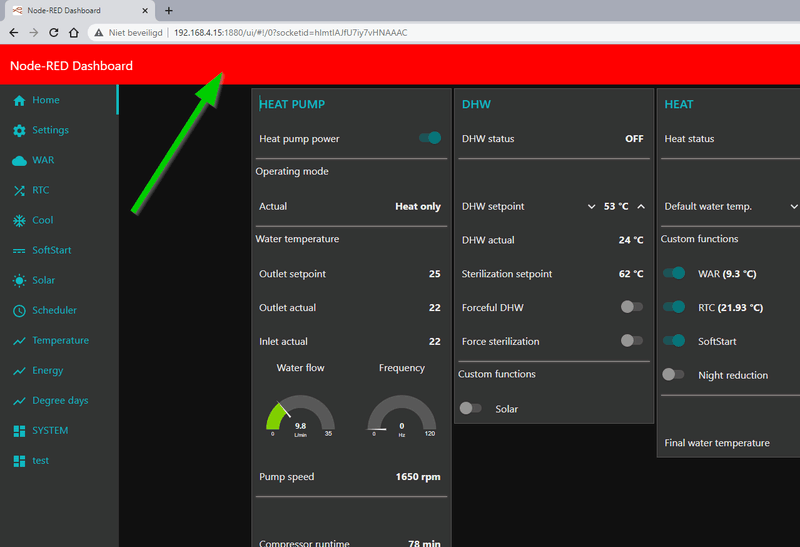Click the 'Sterilization setpoint' label
The image size is (800, 547).
click(507, 274)
